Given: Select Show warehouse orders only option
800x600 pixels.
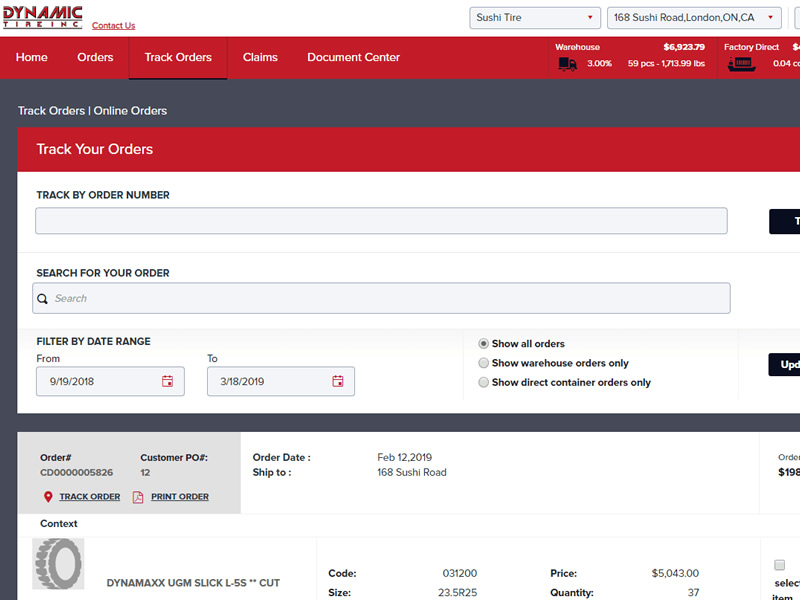Looking at the screenshot, I should pyautogui.click(x=483, y=363).
